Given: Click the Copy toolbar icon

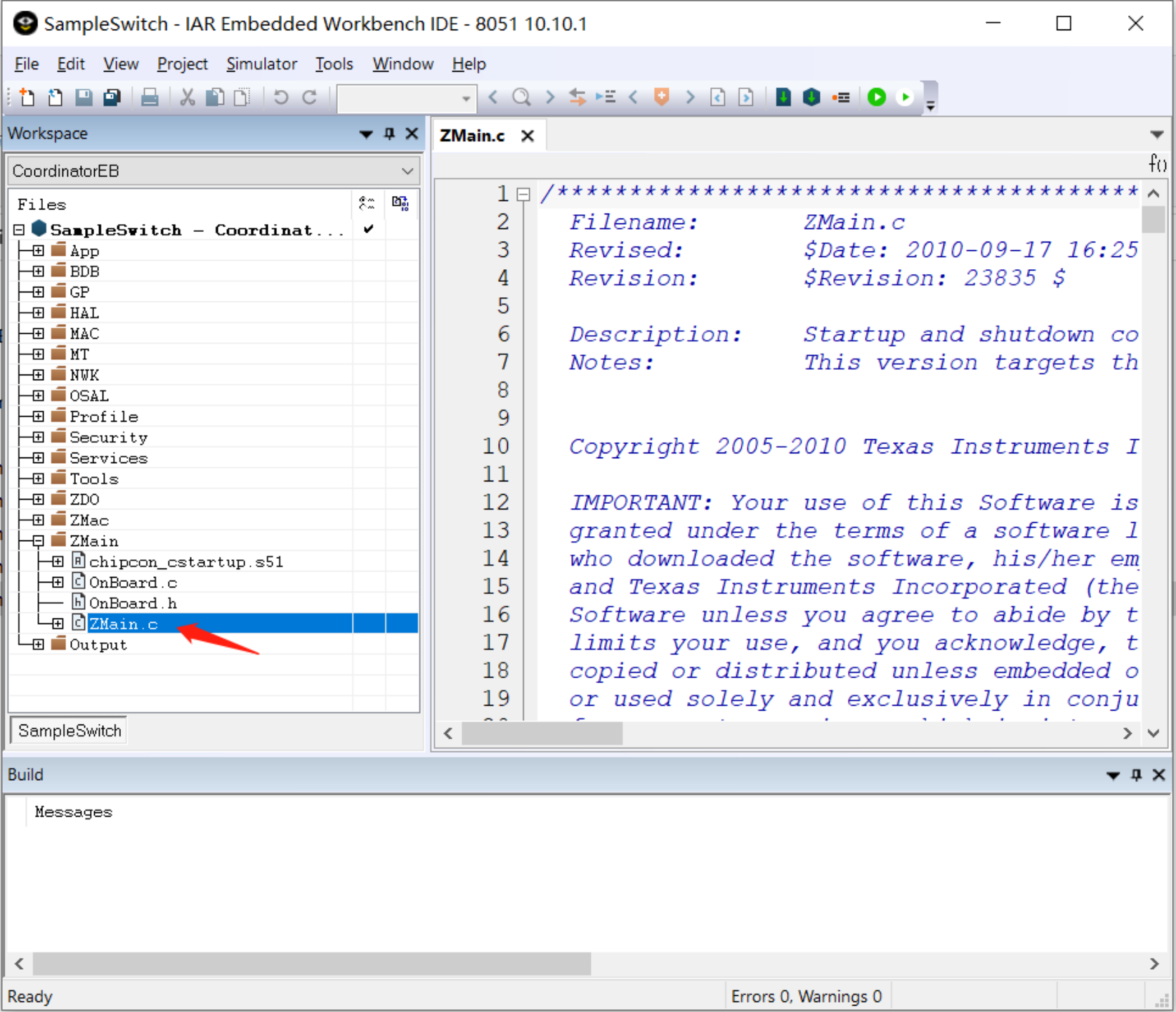Looking at the screenshot, I should 214,97.
